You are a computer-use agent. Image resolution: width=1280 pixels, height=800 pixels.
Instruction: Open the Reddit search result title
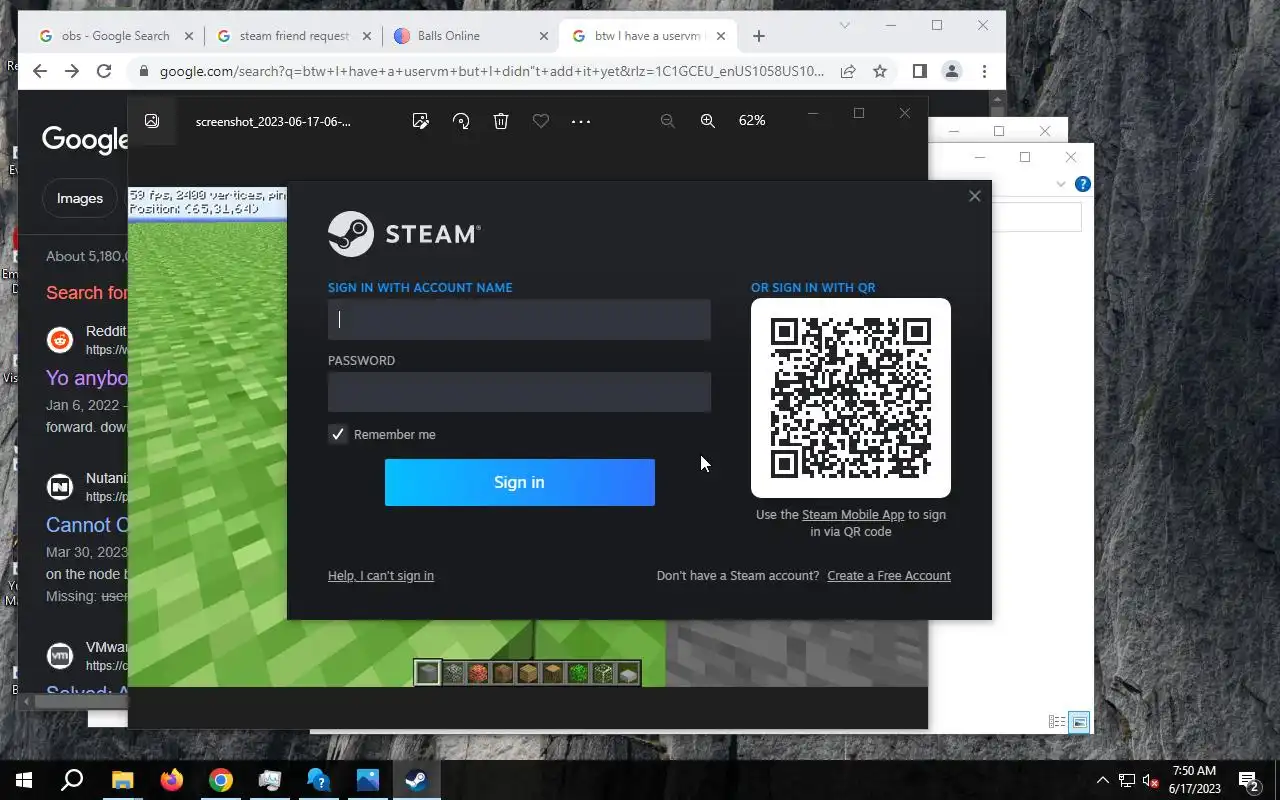click(x=87, y=378)
